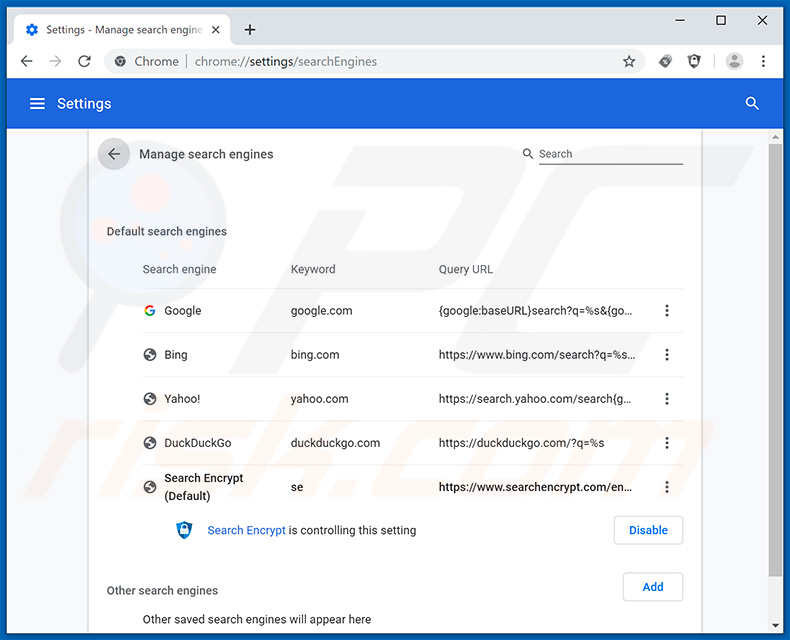Click the Search Encrypt shield lock icon
Viewport: 790px width, 640px height.
click(184, 530)
